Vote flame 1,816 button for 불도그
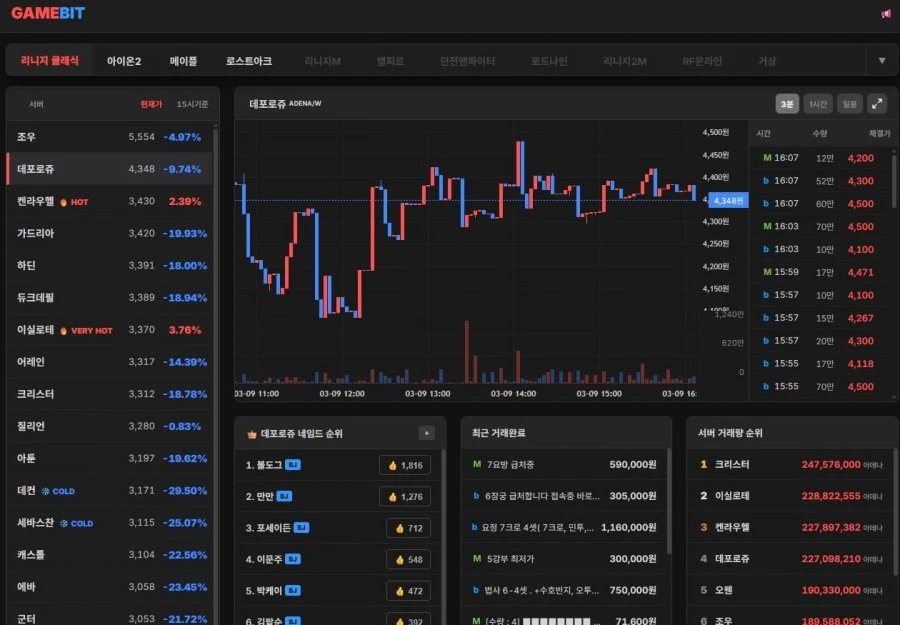The image size is (900, 625). pos(405,465)
